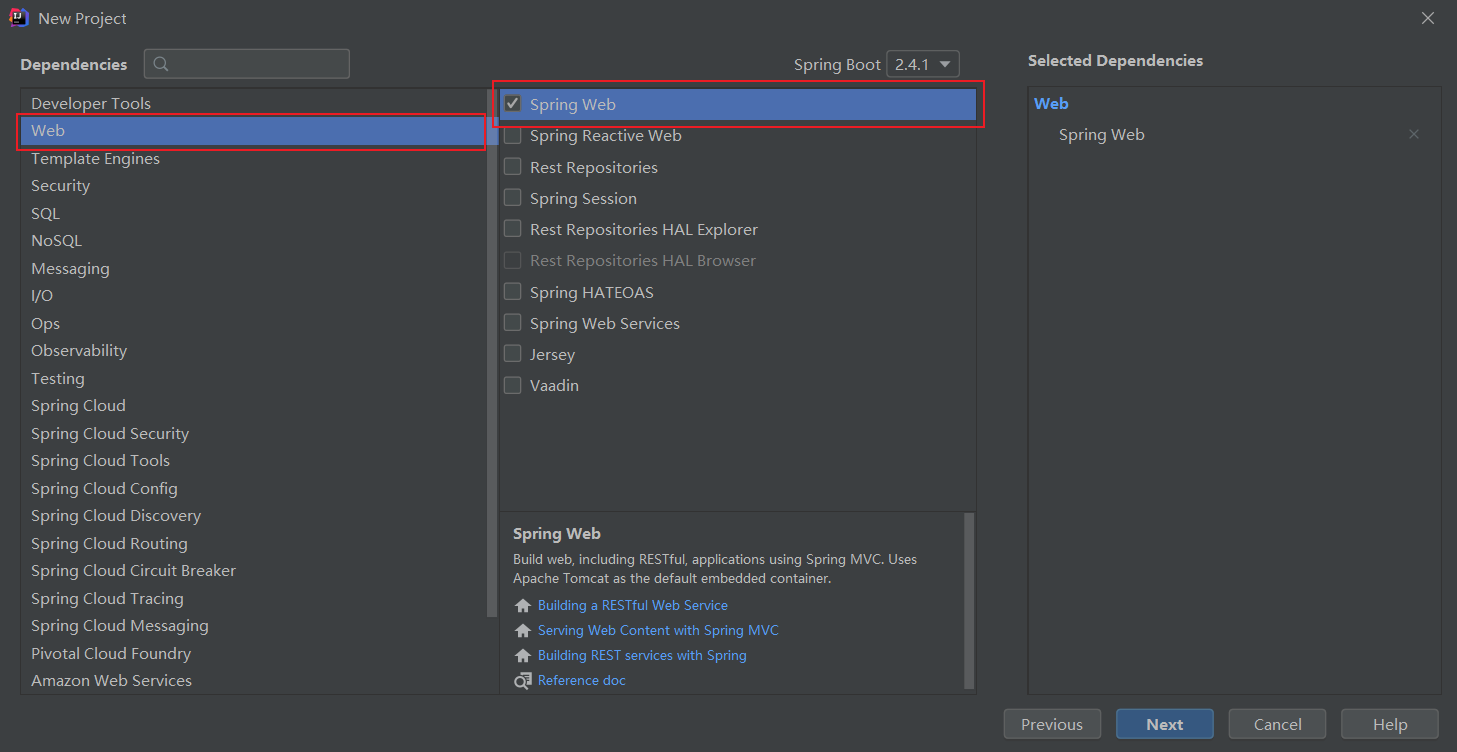Image resolution: width=1457 pixels, height=752 pixels.
Task: Open the Security category
Action: point(253,186)
